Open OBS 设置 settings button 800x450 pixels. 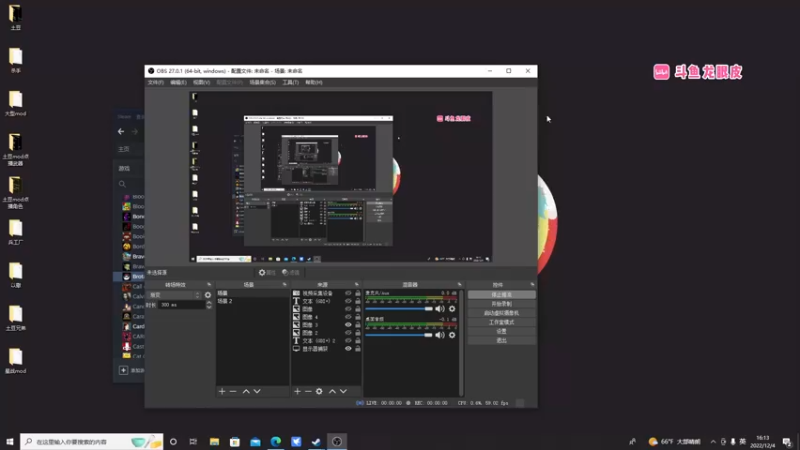(502, 332)
